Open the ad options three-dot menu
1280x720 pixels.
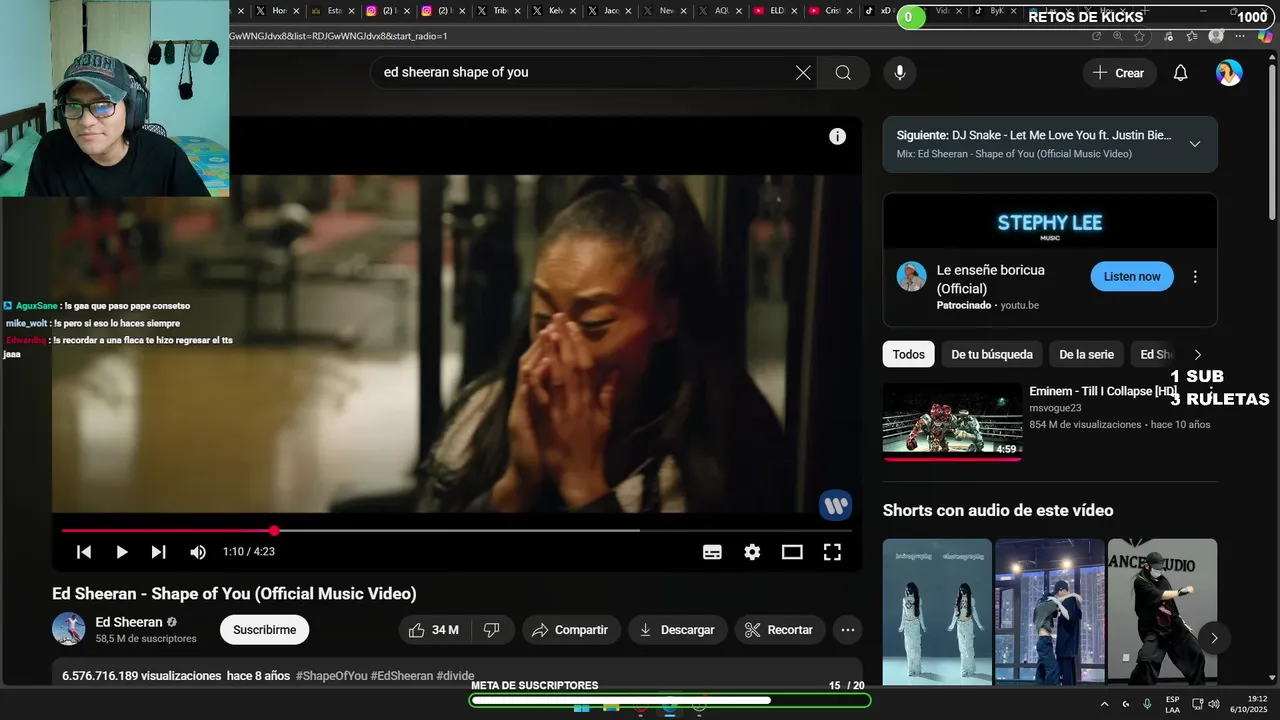[1195, 277]
